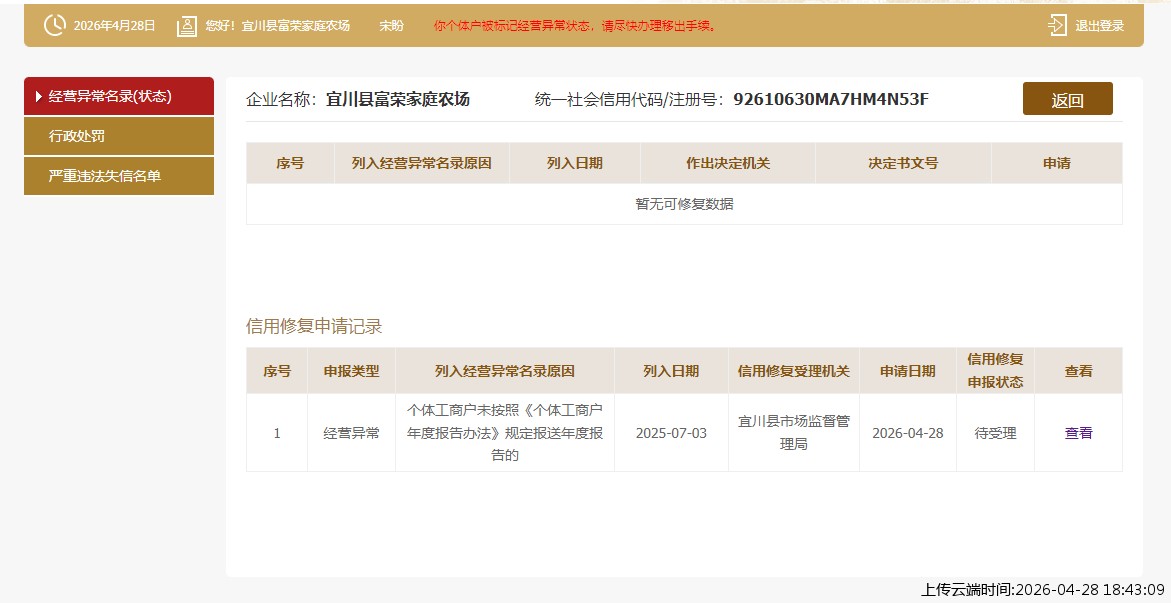Click the 申请 column header
The image size is (1171, 603).
(x=1056, y=163)
